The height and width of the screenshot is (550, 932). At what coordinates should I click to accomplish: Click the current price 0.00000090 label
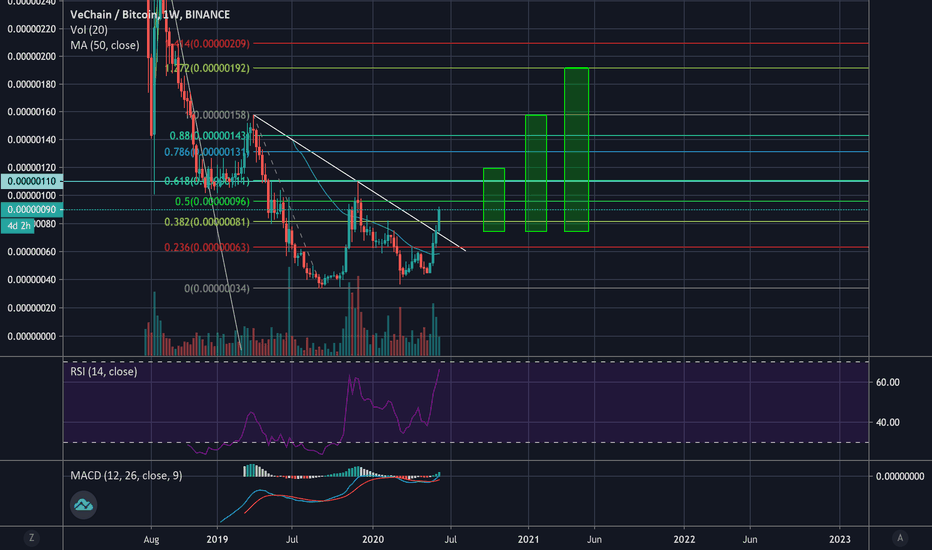pos(32,210)
